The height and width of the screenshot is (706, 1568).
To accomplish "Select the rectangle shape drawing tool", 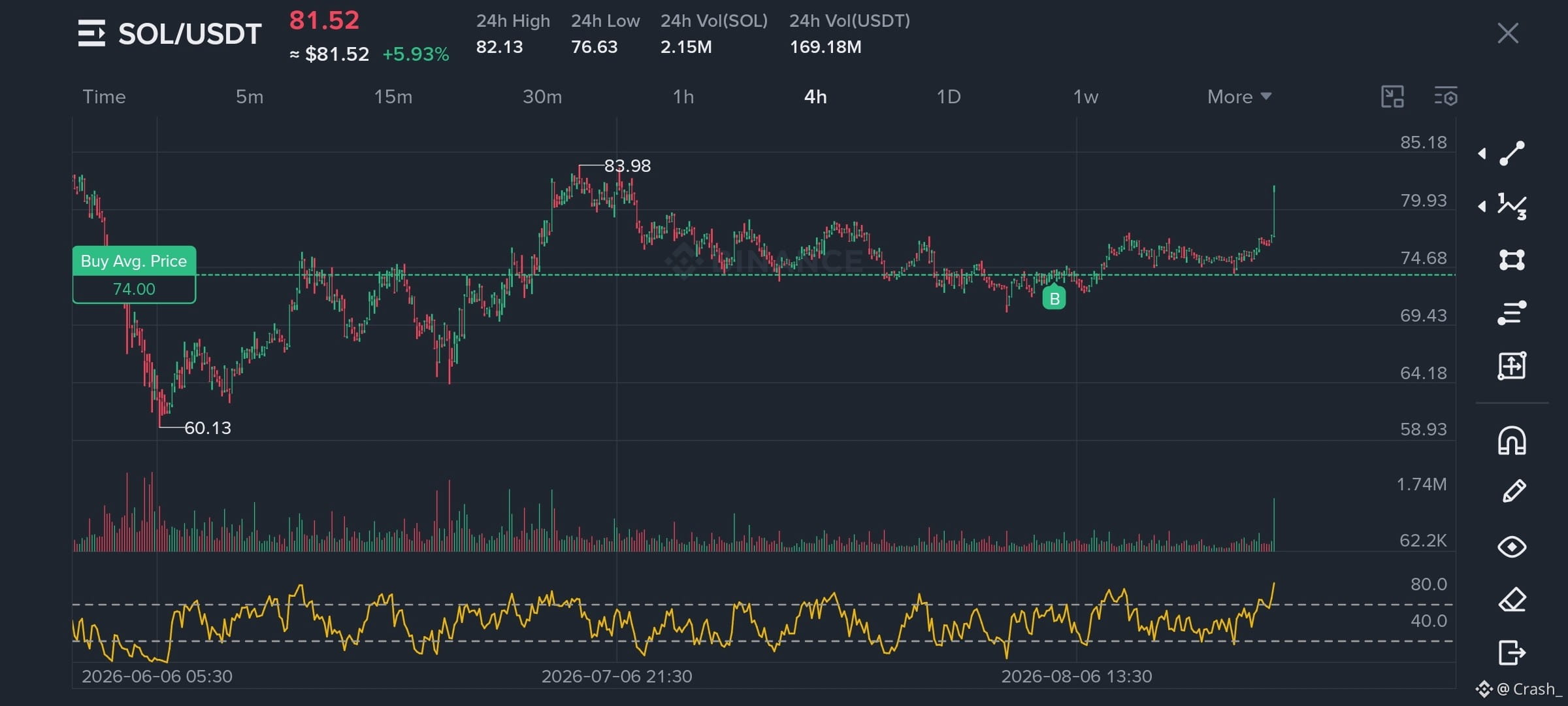I will (x=1512, y=260).
